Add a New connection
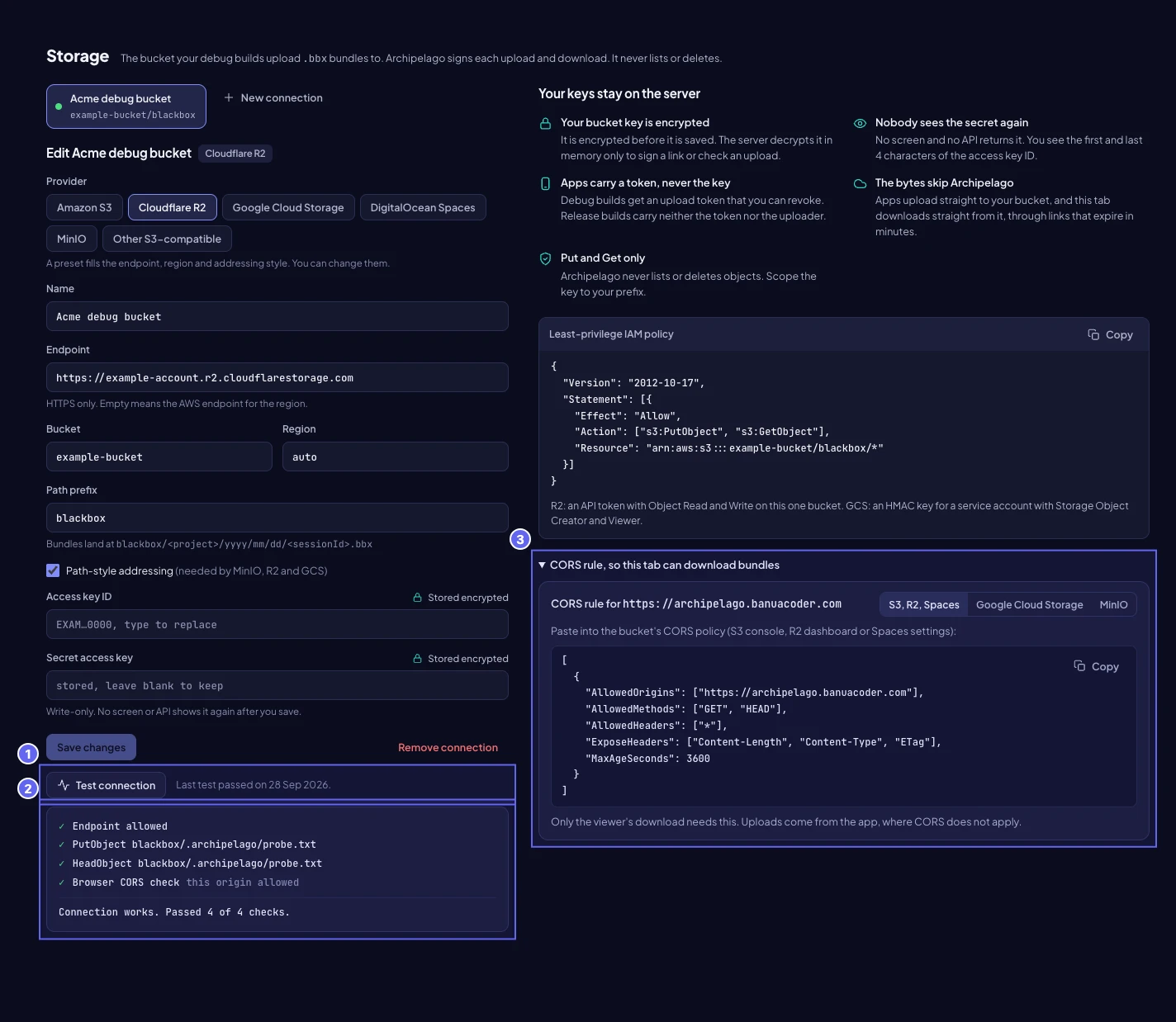This screenshot has height=1022, width=1176. point(273,97)
